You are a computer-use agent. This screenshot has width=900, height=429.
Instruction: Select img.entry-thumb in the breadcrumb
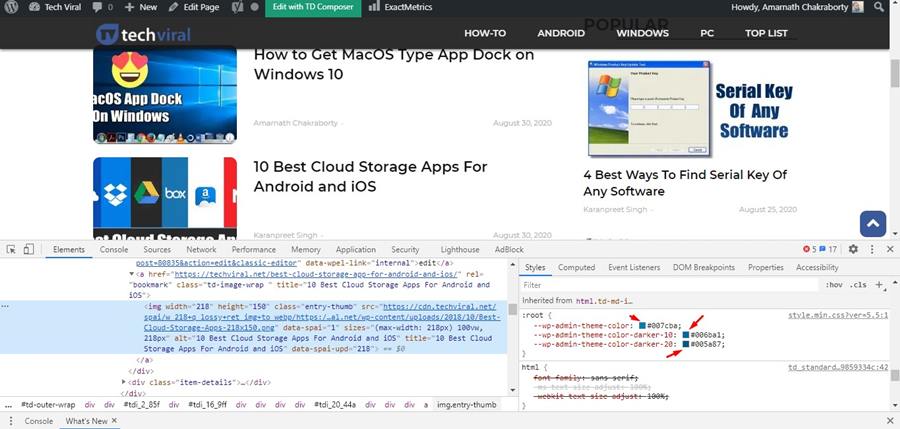point(467,405)
